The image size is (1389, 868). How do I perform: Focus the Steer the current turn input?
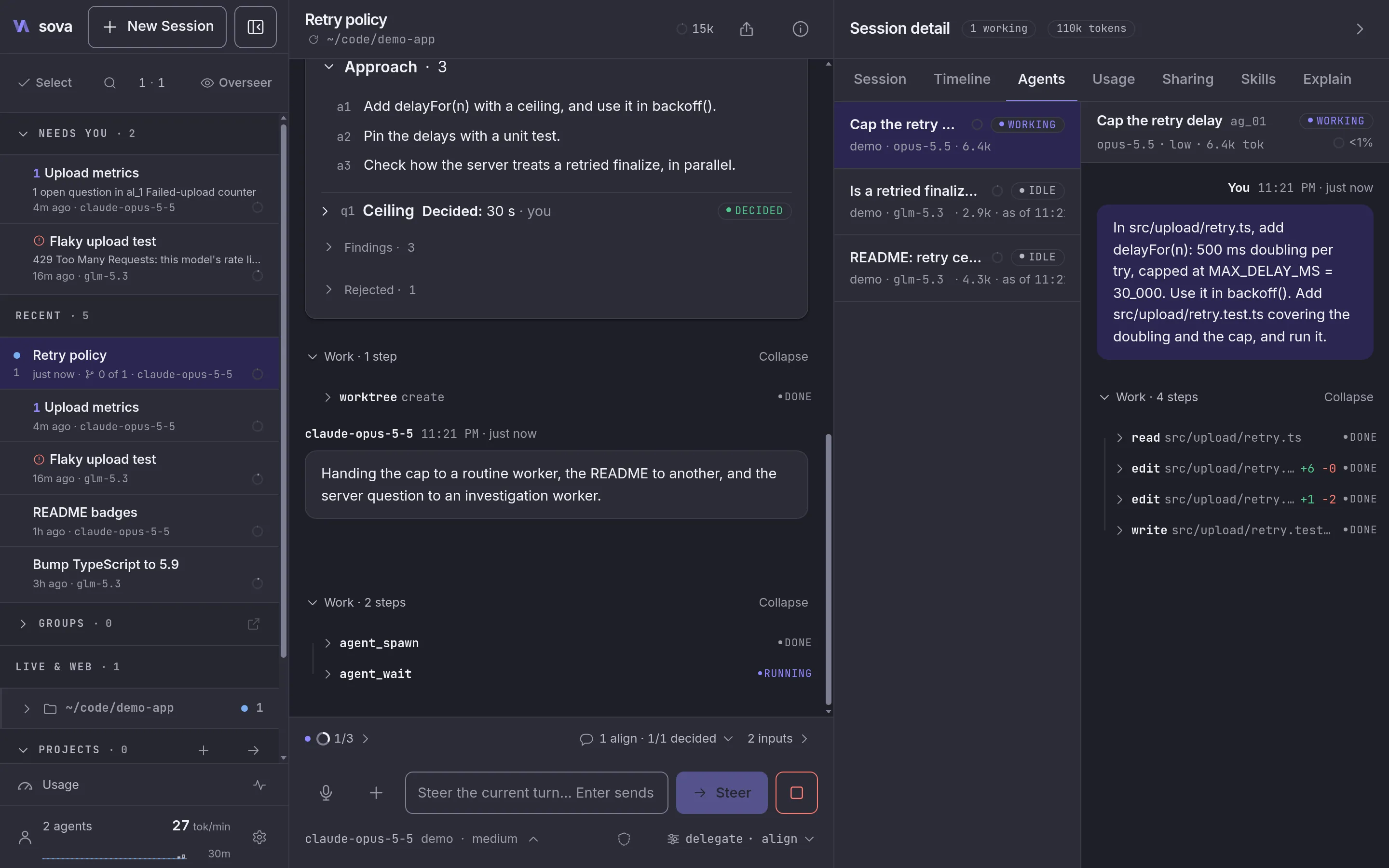pos(536,793)
